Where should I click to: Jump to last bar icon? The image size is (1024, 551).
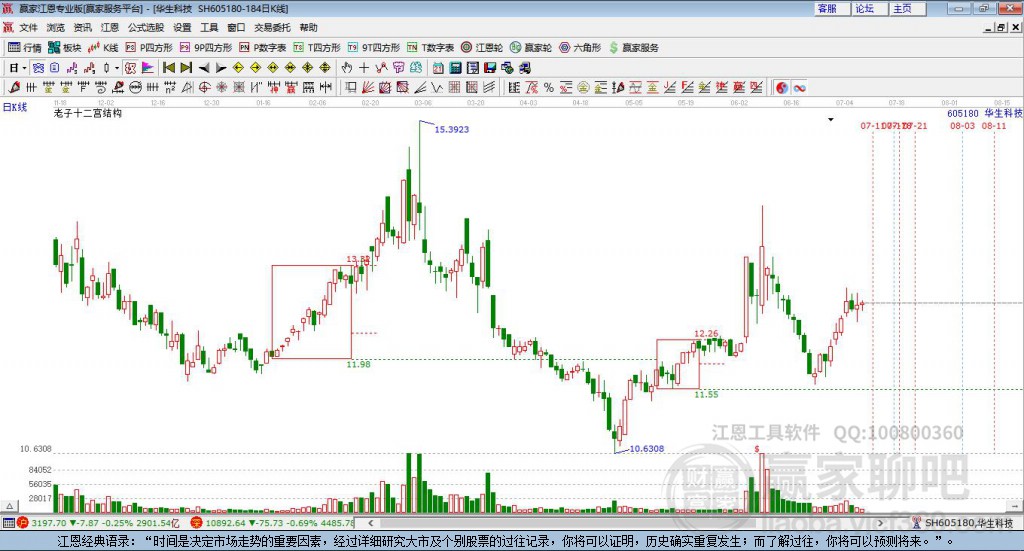pos(186,68)
